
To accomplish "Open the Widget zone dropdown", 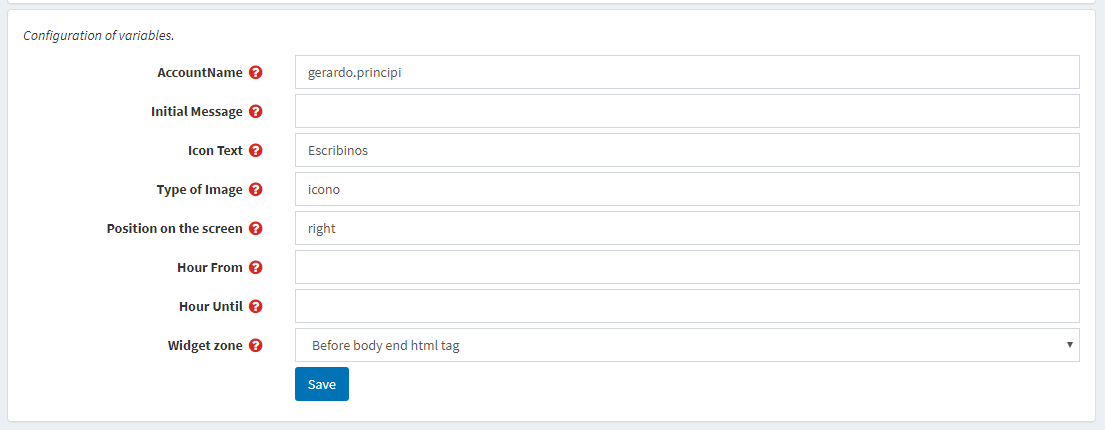I will pyautogui.click(x=687, y=345).
